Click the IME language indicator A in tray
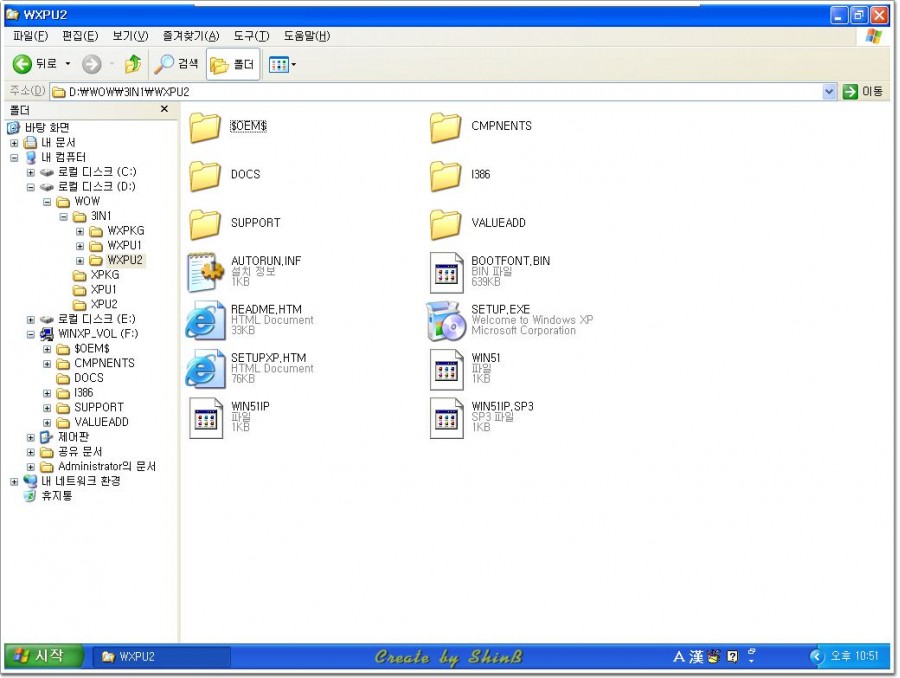Viewport: 900px width, 678px height. [x=678, y=657]
